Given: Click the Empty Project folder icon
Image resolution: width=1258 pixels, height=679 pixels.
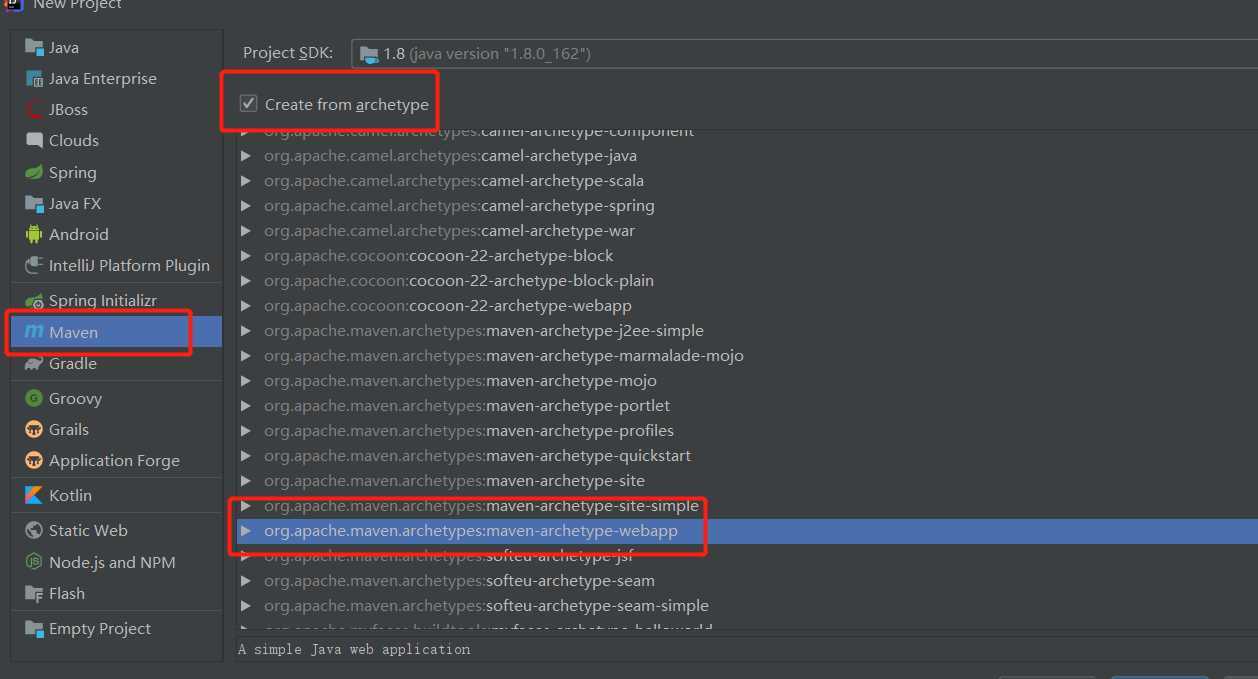Looking at the screenshot, I should (34, 628).
